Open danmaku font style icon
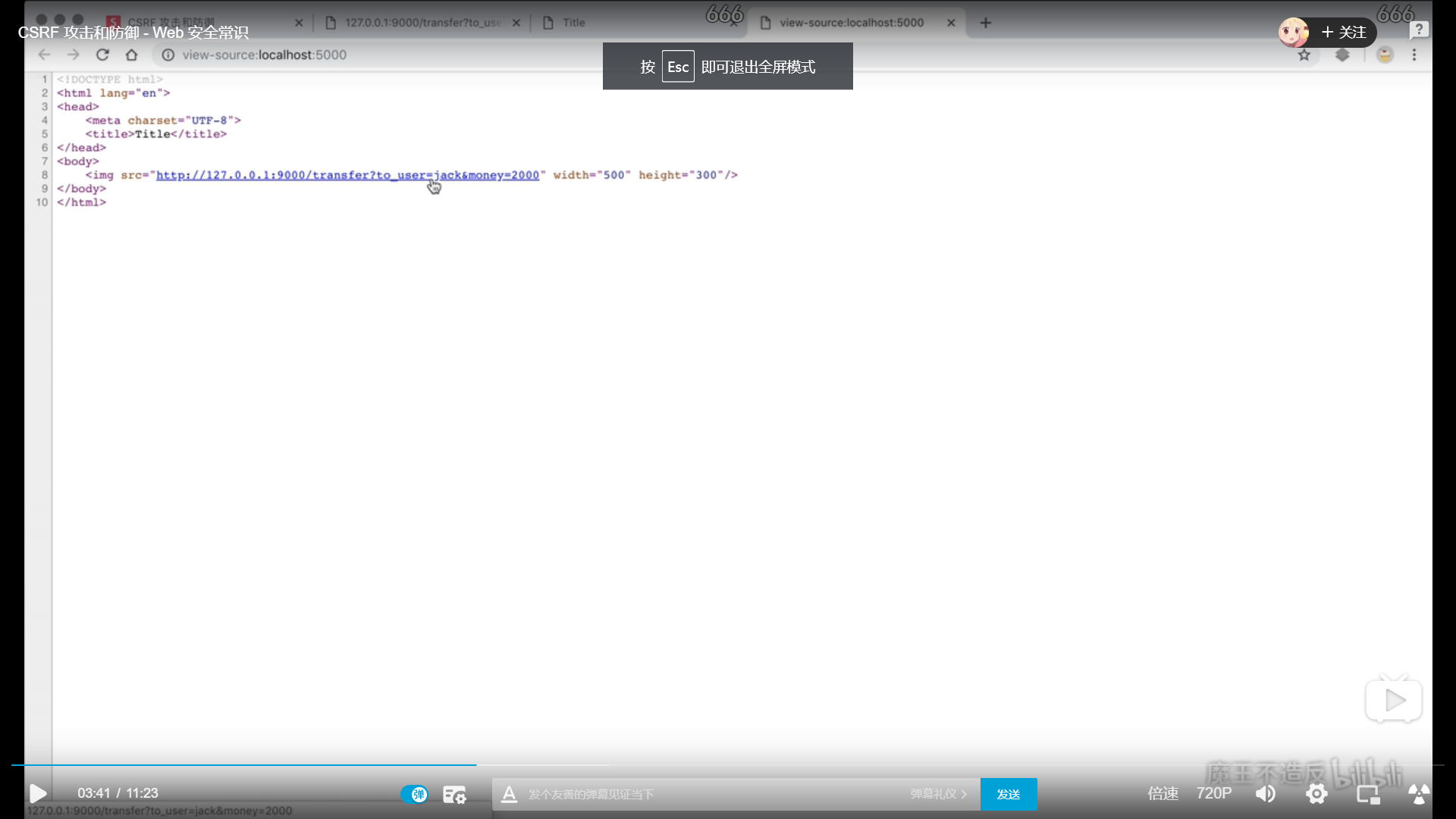 click(x=509, y=794)
